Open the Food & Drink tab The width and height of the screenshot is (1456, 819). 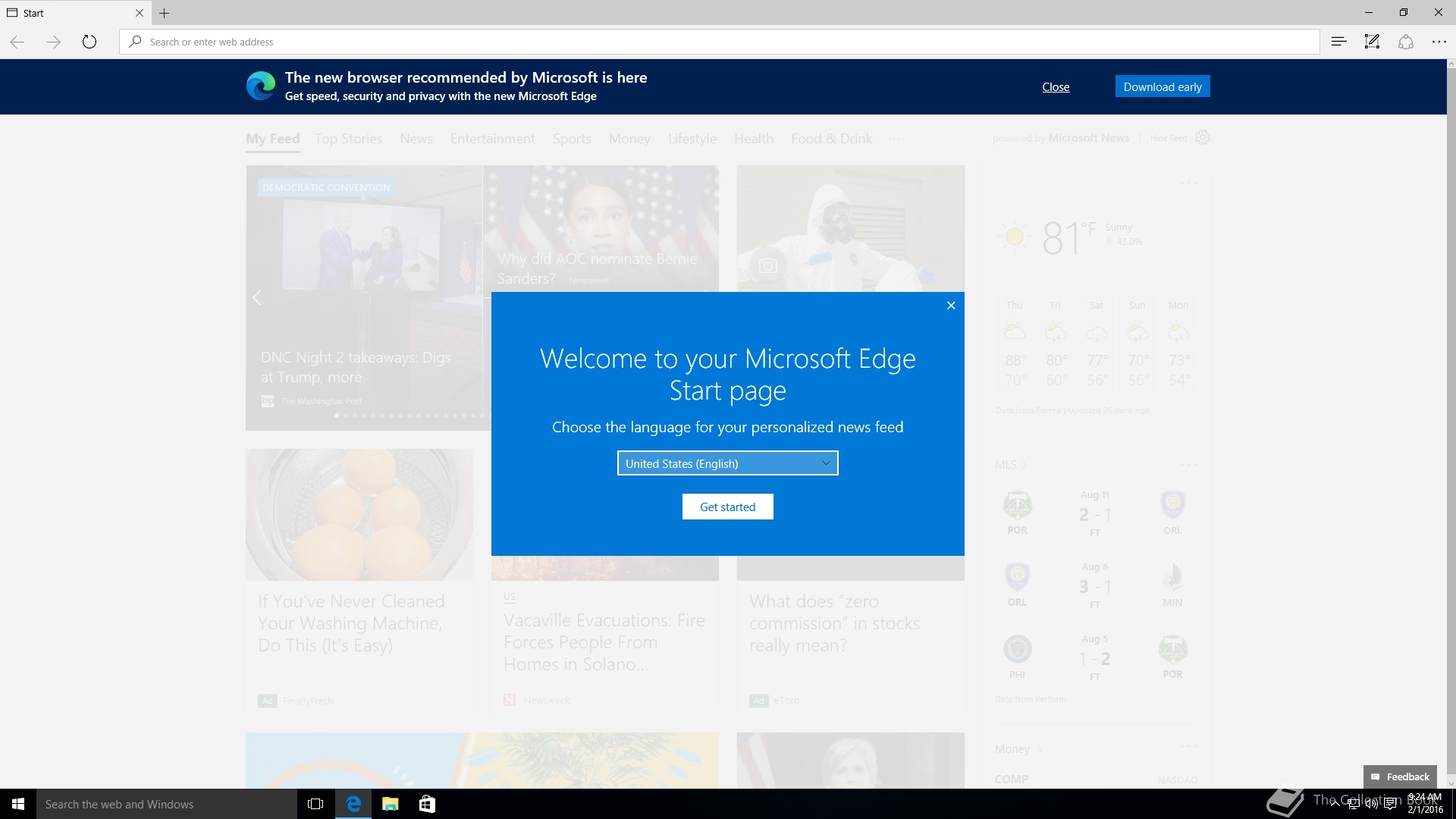[x=832, y=139]
